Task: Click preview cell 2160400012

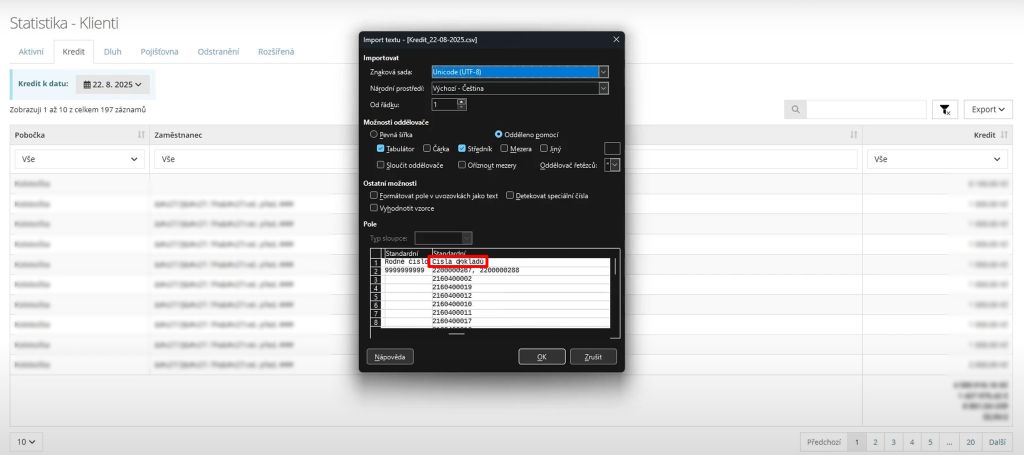Action: [452, 296]
